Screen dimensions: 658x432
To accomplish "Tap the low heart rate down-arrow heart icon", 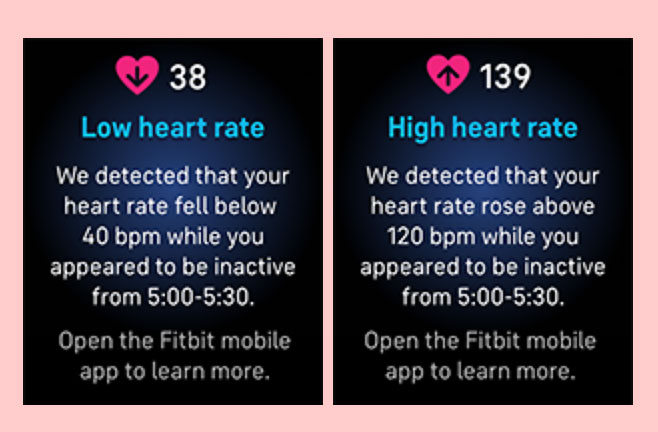I will [x=138, y=75].
